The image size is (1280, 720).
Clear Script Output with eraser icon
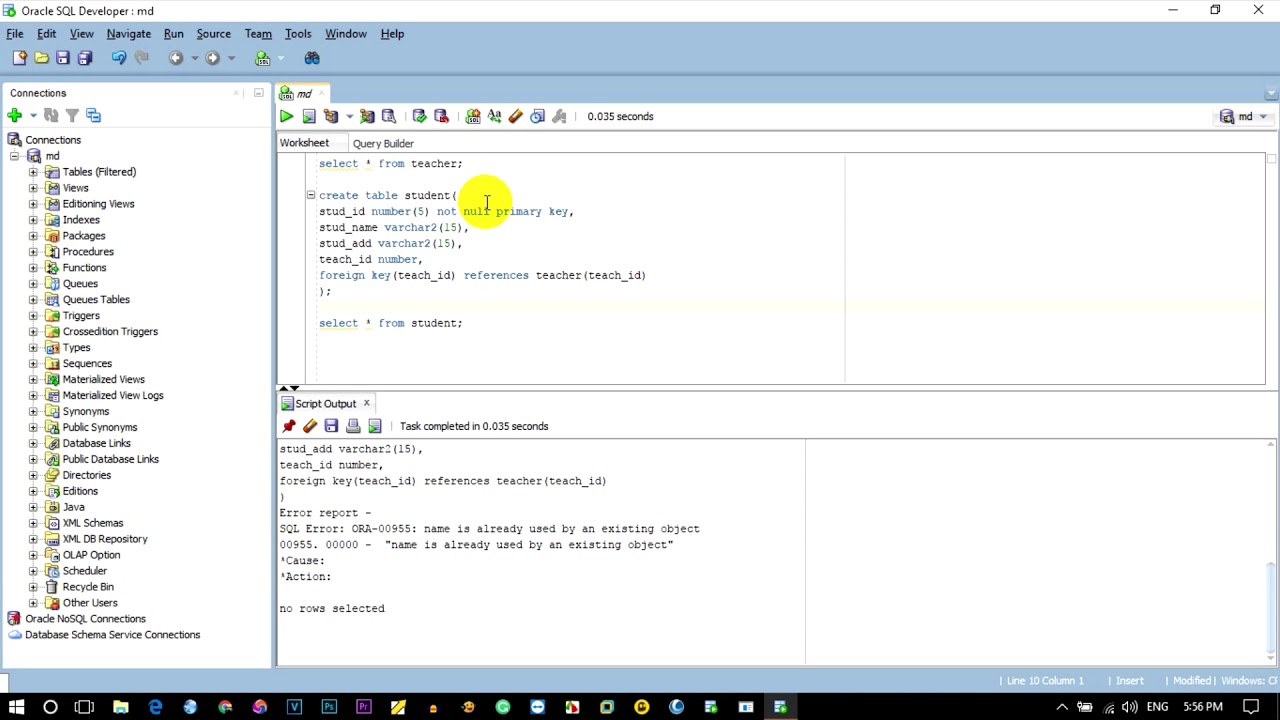click(x=310, y=426)
